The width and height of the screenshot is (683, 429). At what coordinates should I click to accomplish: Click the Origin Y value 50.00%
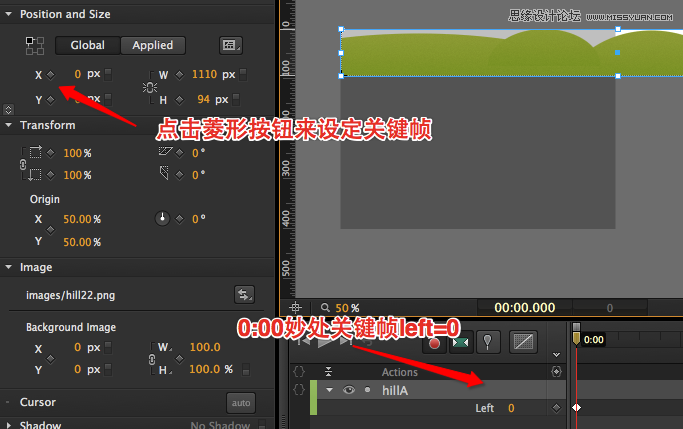(x=82, y=242)
